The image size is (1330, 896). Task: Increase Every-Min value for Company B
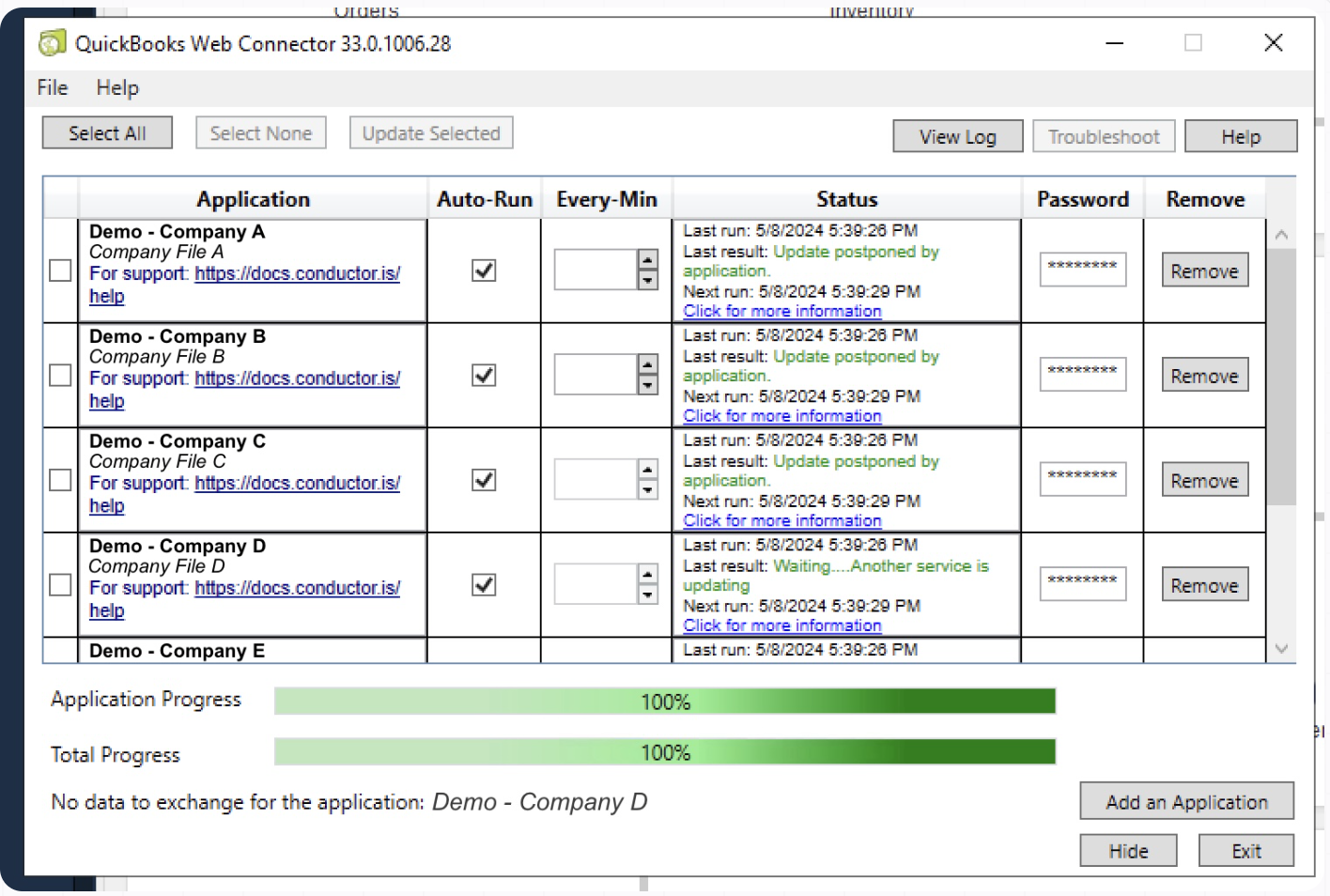[647, 365]
